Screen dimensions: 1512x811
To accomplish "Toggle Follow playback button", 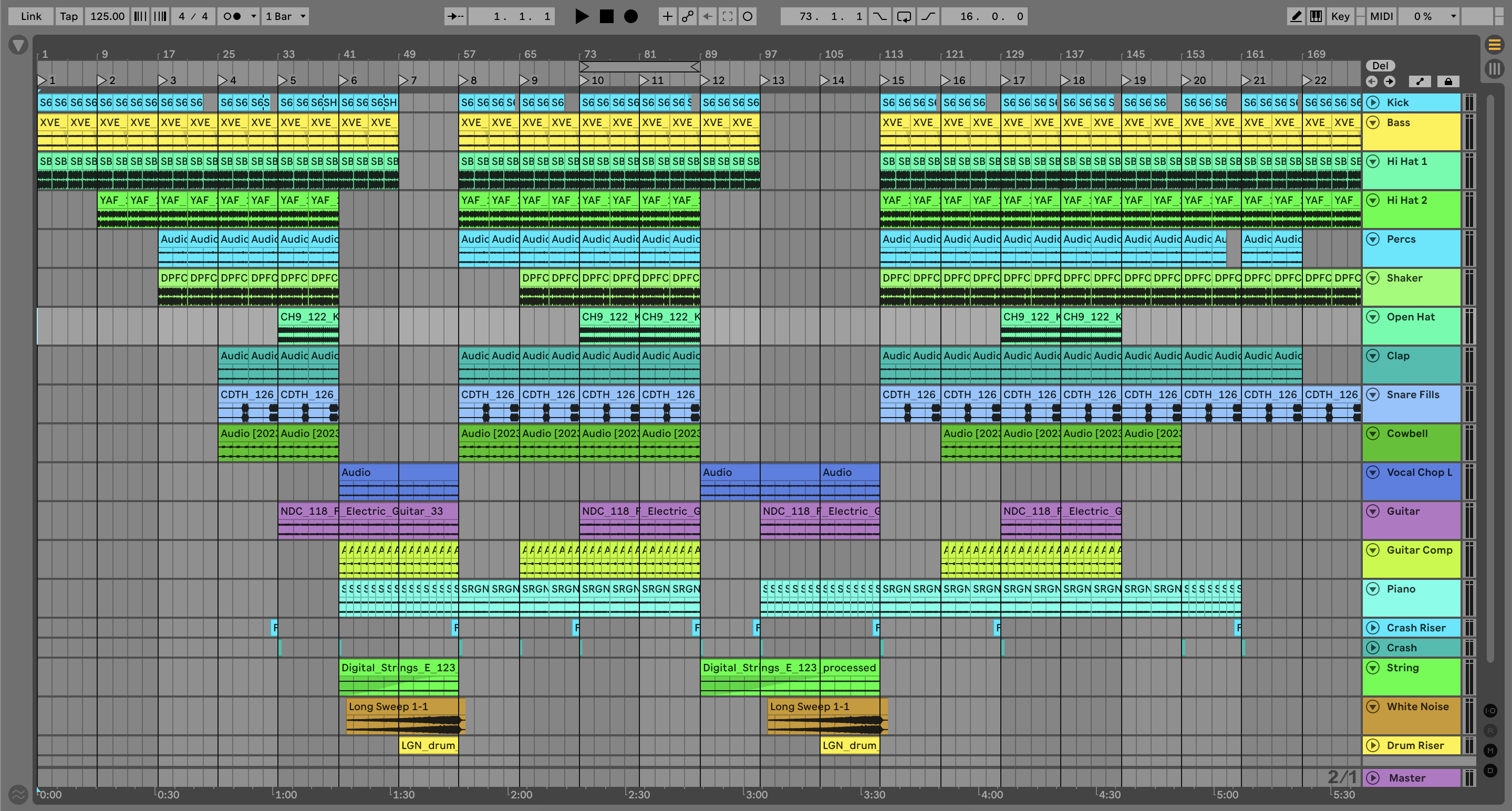I will pos(455,16).
